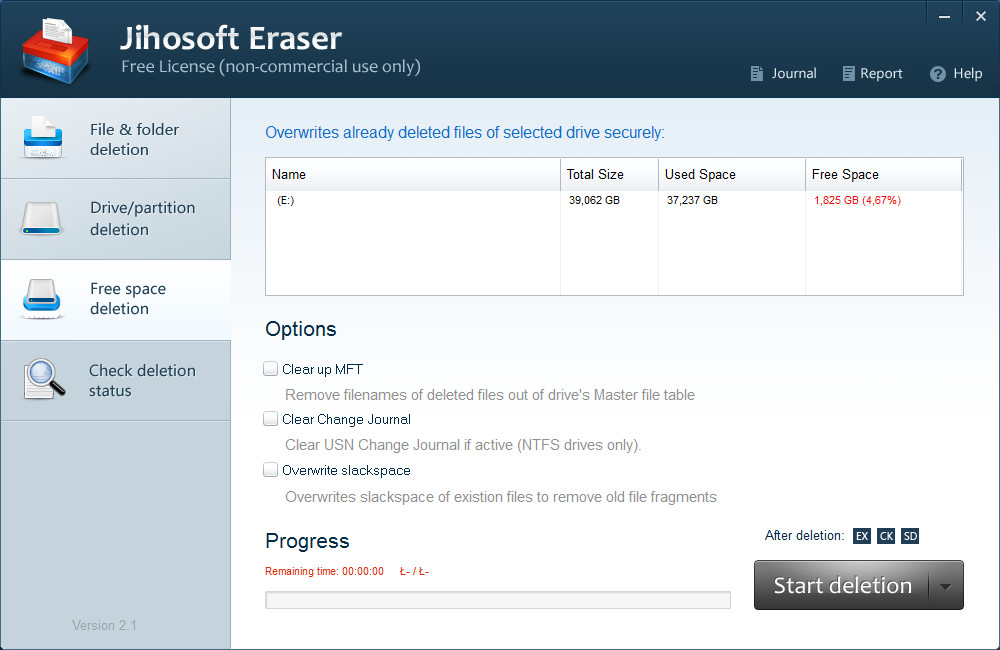This screenshot has width=1000, height=650.
Task: Click the Help link text
Action: coord(967,74)
